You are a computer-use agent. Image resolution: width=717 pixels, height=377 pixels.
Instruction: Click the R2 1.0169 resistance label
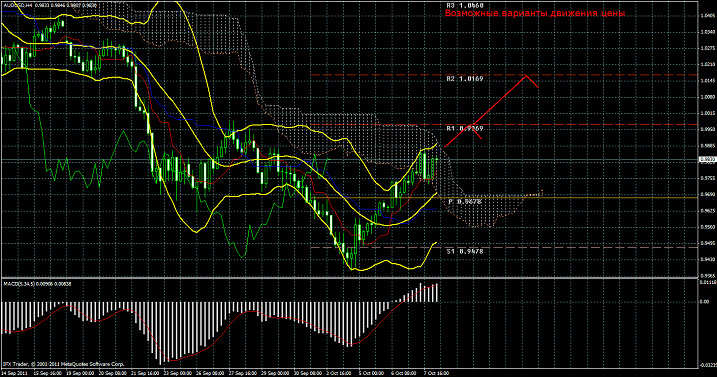click(465, 79)
